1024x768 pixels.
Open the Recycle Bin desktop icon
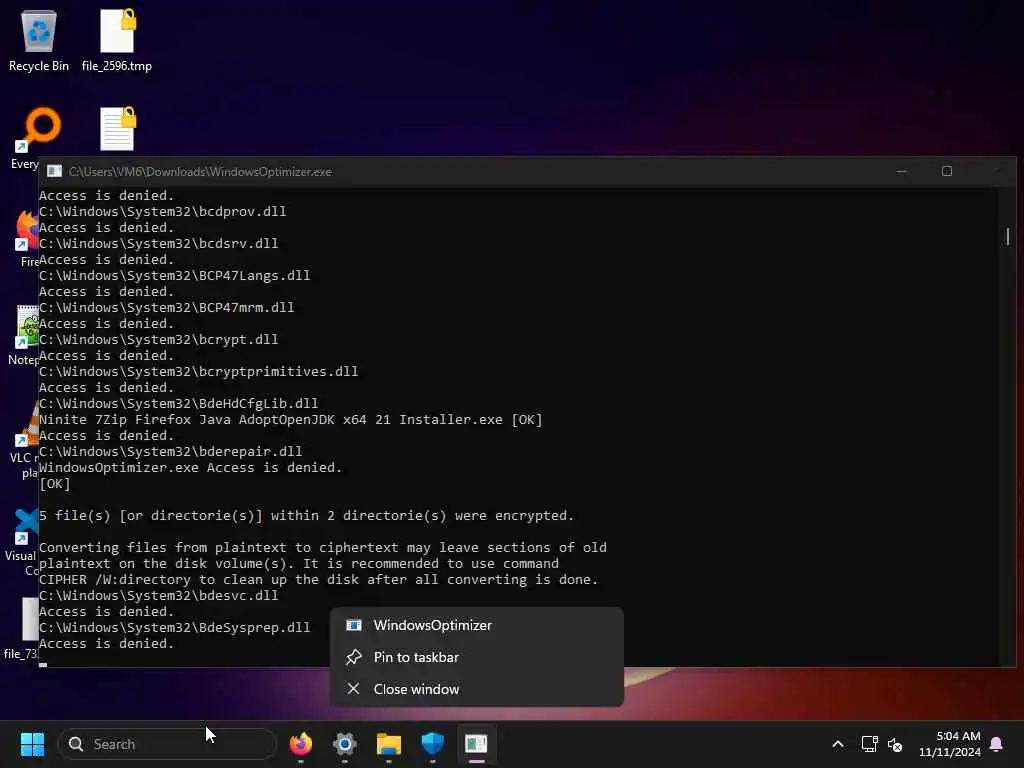pyautogui.click(x=39, y=40)
